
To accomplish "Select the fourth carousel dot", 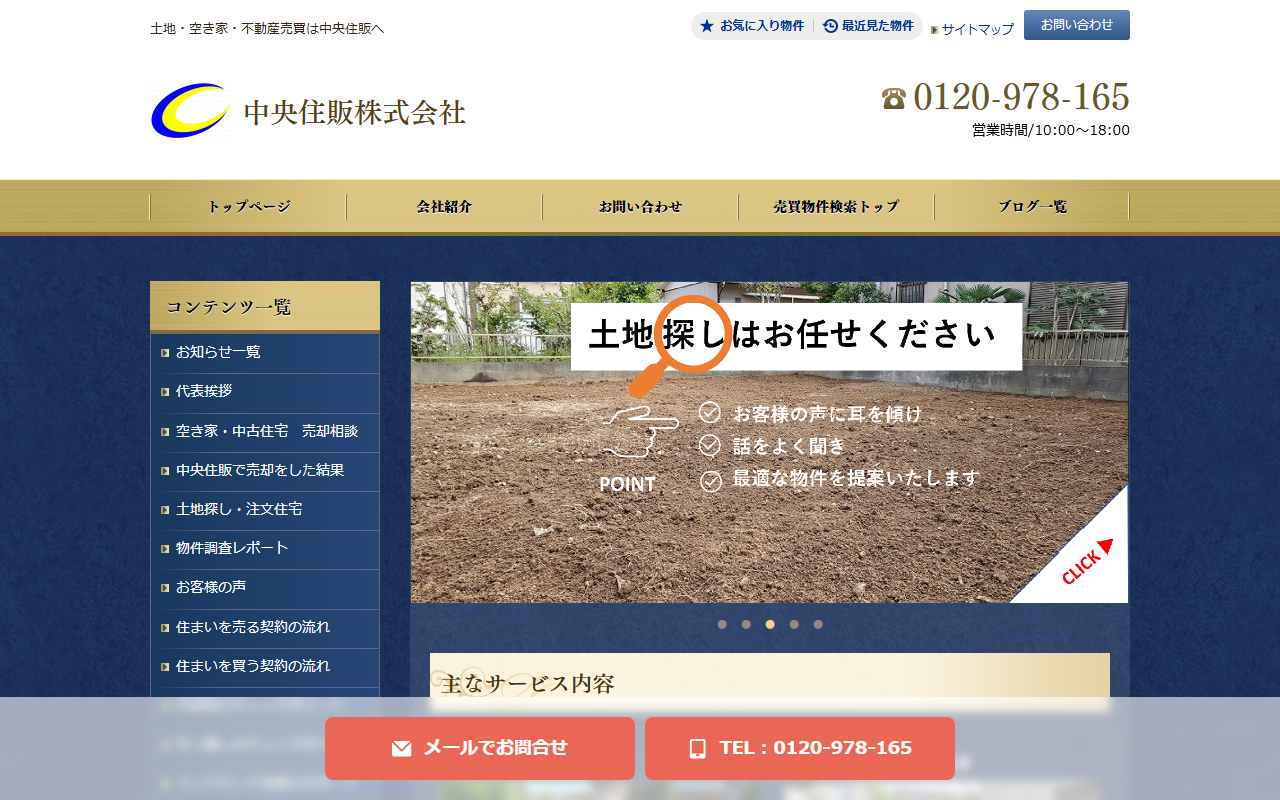I will (794, 624).
